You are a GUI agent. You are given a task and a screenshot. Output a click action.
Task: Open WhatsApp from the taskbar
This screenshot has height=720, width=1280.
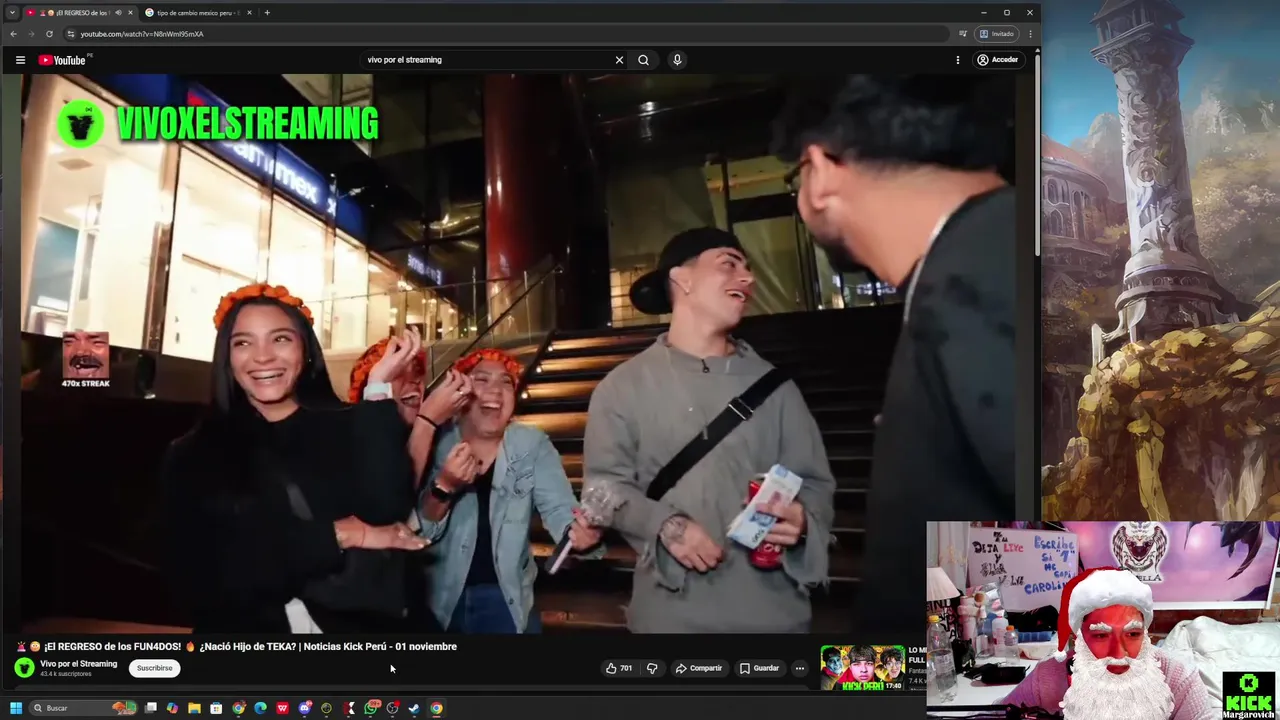tap(371, 708)
